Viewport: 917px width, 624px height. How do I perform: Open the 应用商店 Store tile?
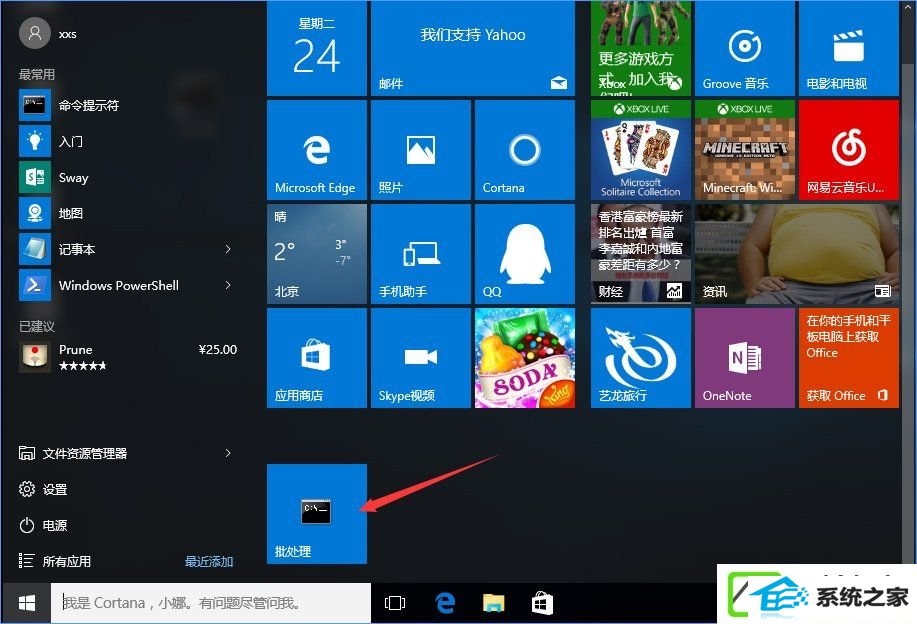[x=316, y=358]
